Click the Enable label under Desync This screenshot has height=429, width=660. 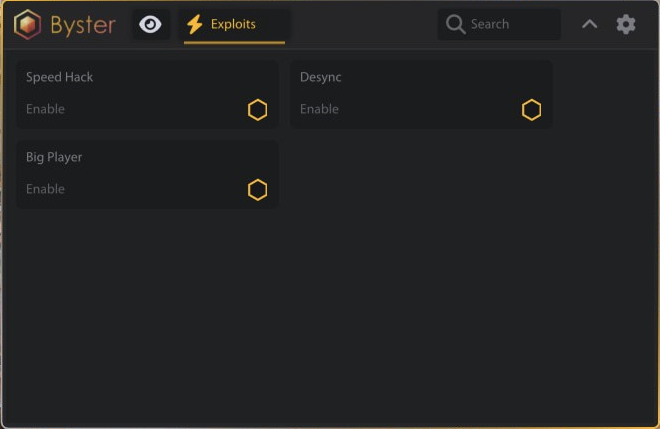tap(320, 109)
